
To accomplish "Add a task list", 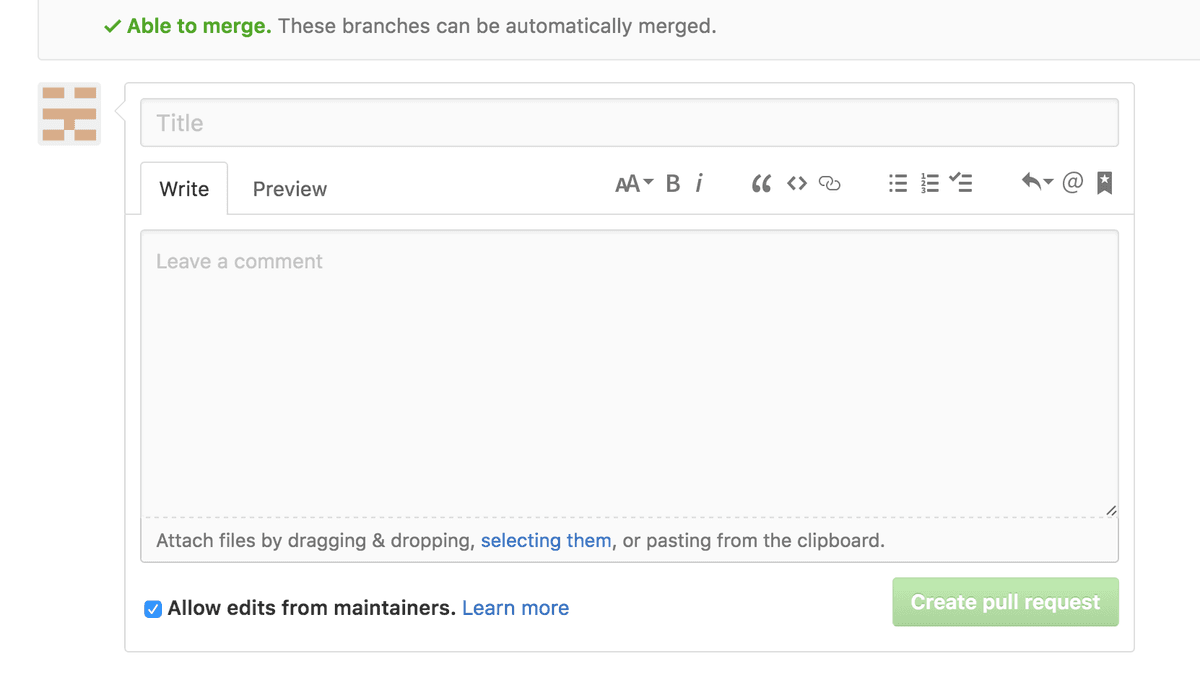I will (x=961, y=183).
